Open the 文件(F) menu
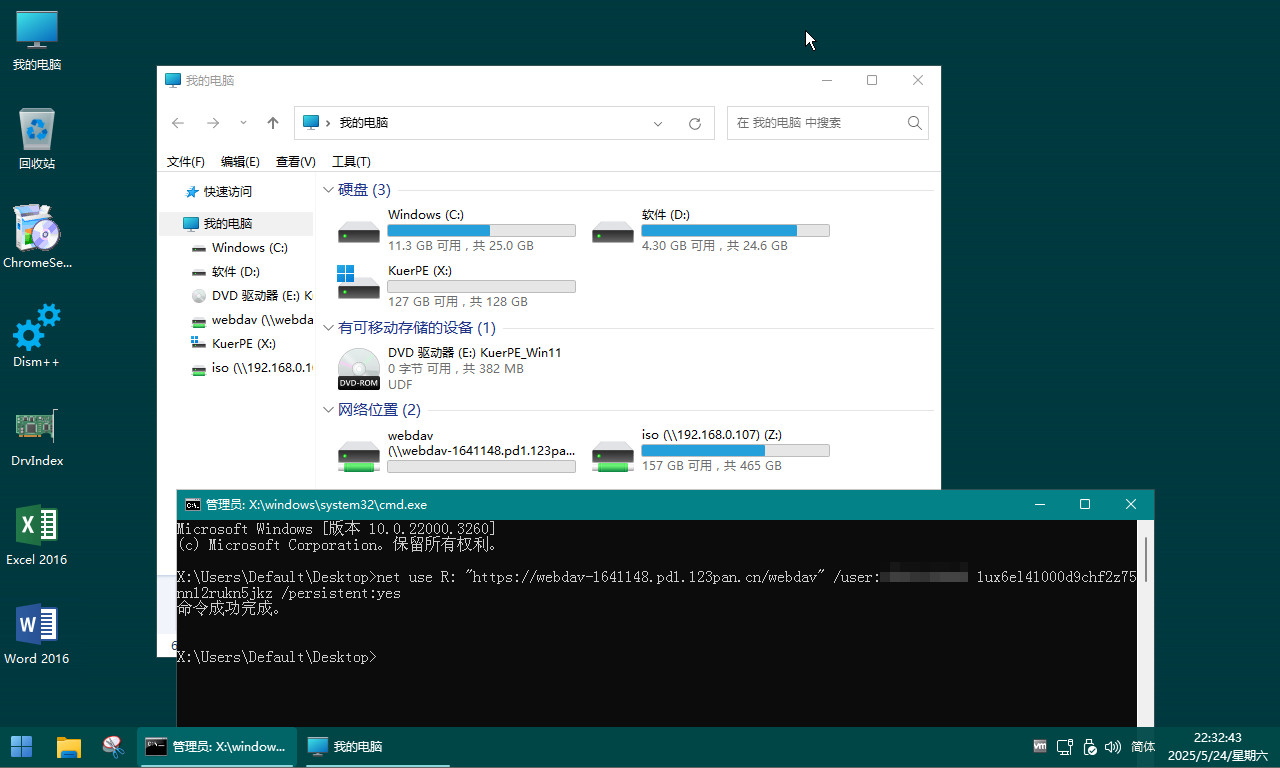The height and width of the screenshot is (768, 1280). pos(186,162)
